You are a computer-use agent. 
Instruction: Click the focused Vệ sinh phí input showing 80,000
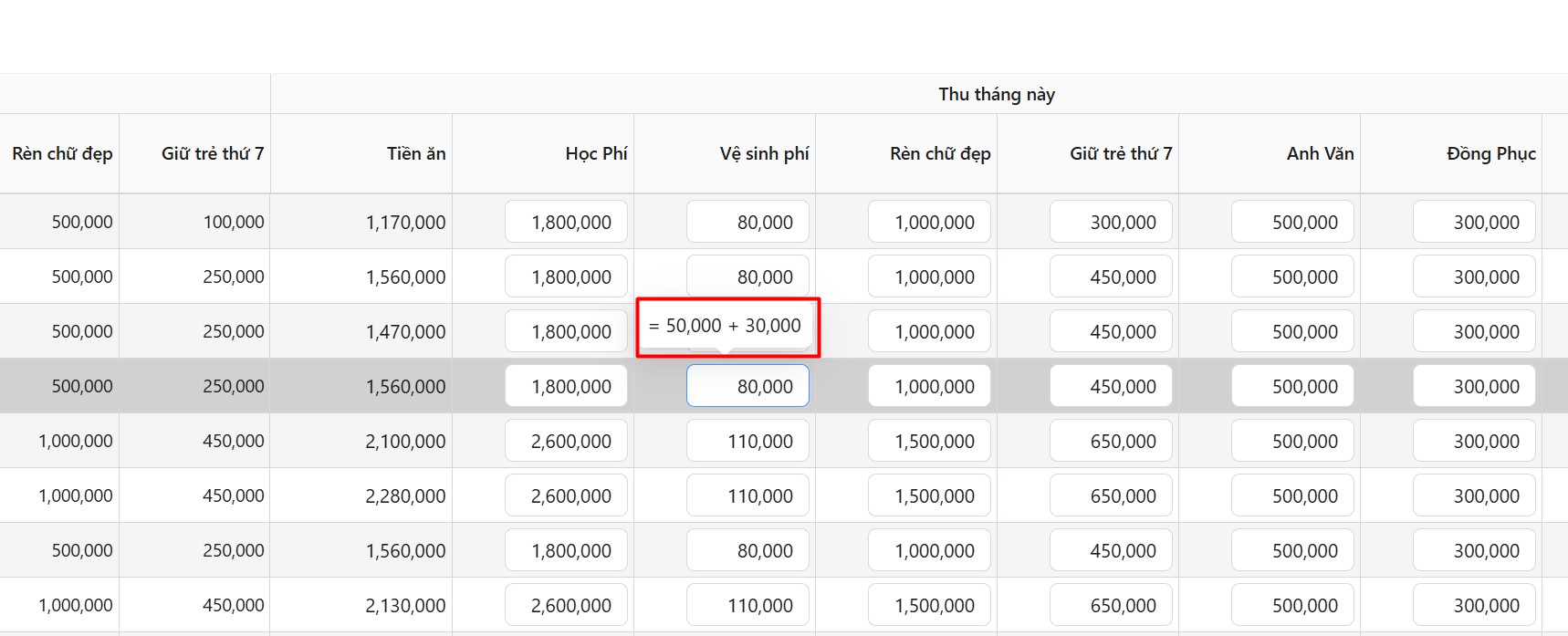(747, 386)
